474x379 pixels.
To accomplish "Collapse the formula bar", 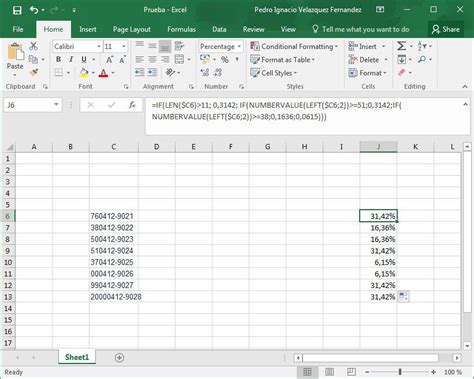I will click(465, 105).
